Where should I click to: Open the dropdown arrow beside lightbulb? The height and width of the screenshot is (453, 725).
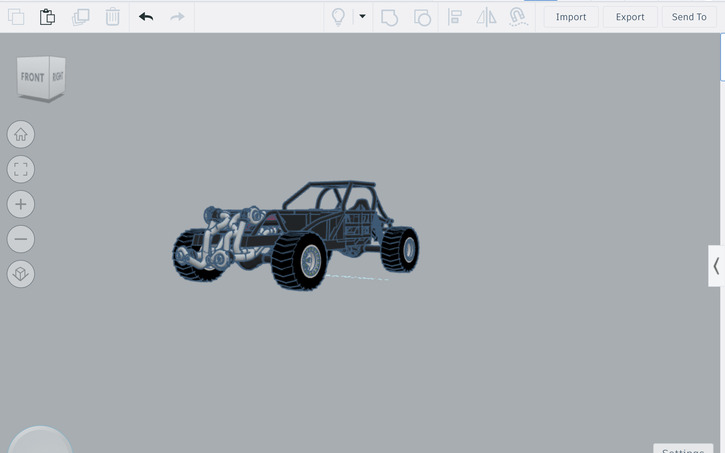[x=362, y=16]
